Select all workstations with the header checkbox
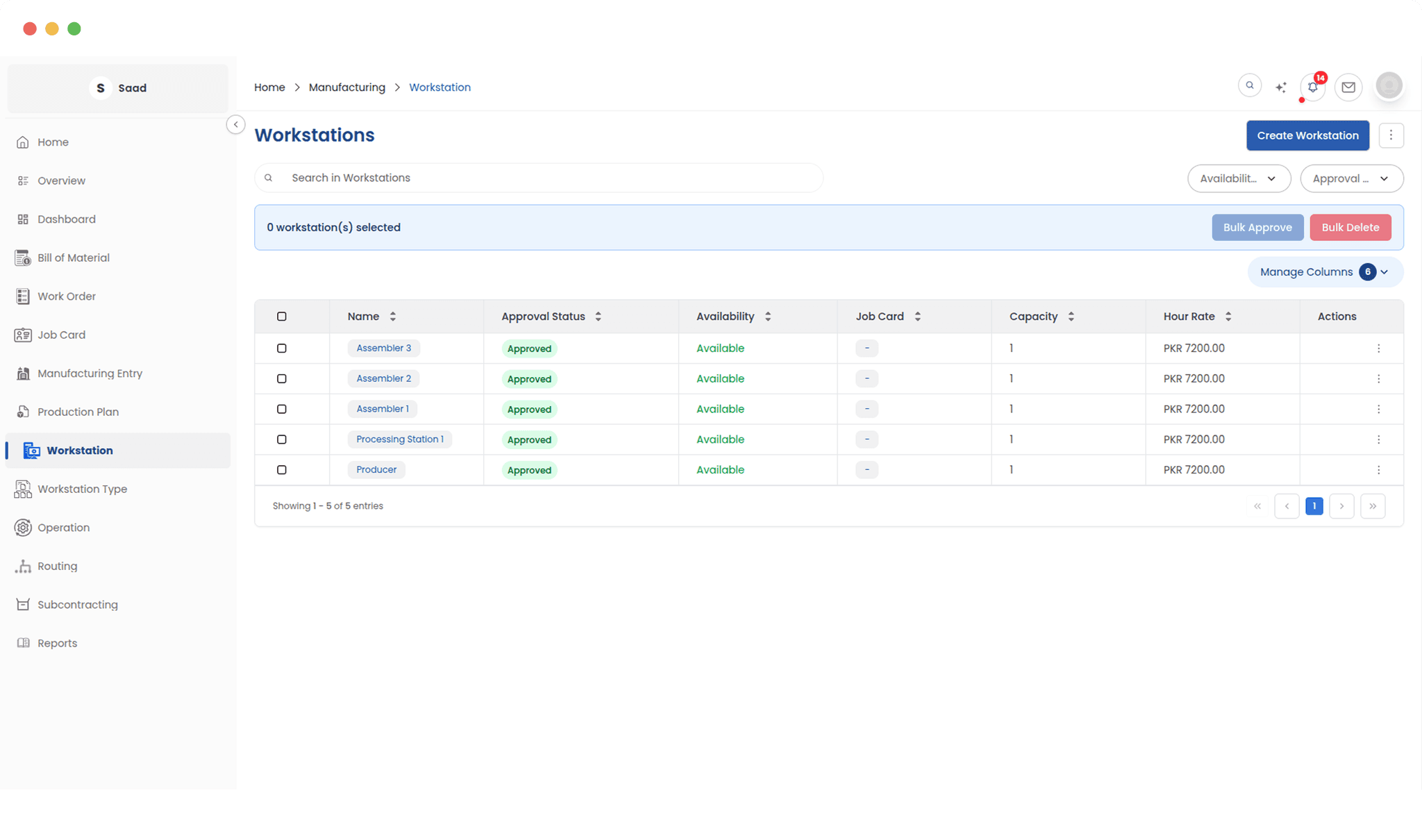Image resolution: width=1422 pixels, height=840 pixels. coord(281,316)
